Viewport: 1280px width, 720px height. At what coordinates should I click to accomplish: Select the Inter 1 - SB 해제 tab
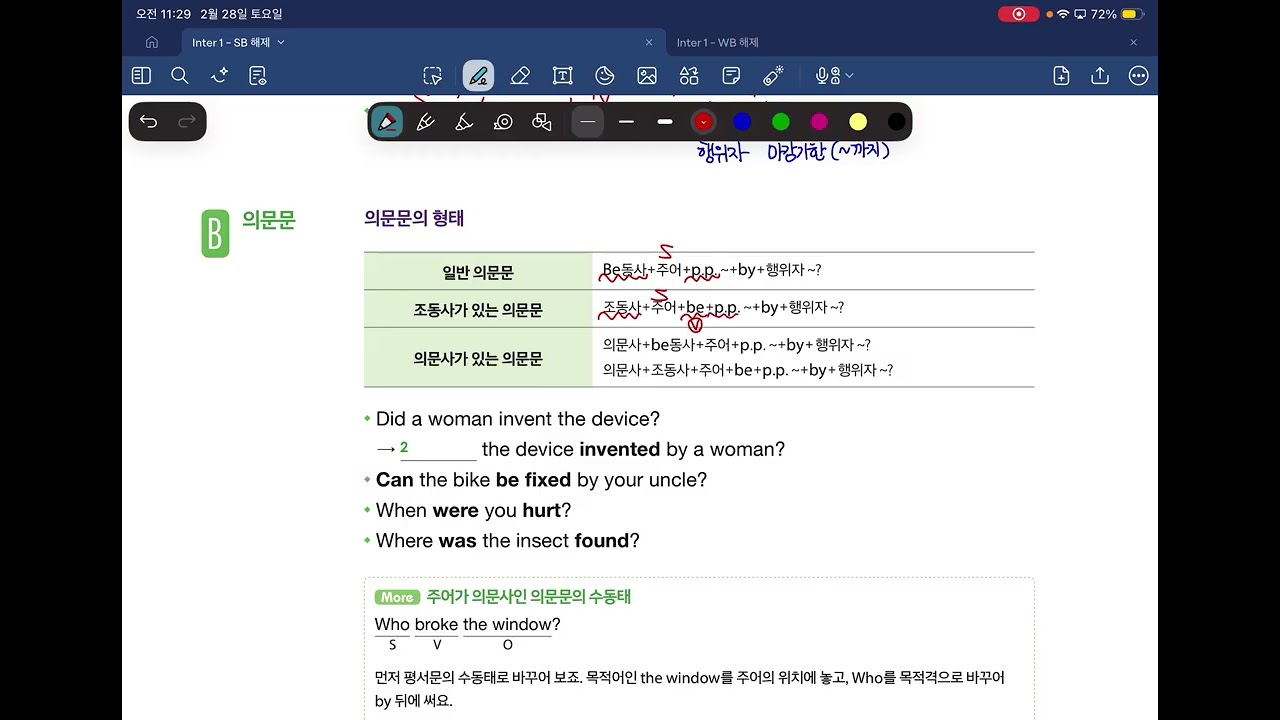[231, 42]
